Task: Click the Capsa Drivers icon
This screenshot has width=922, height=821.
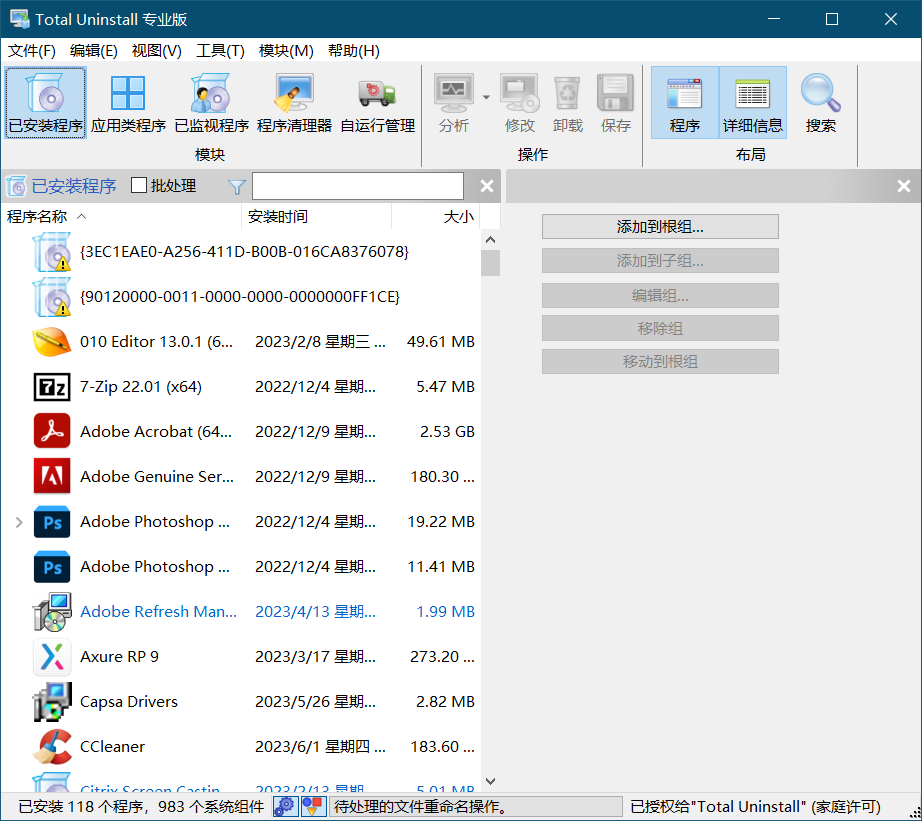Action: click(x=52, y=702)
